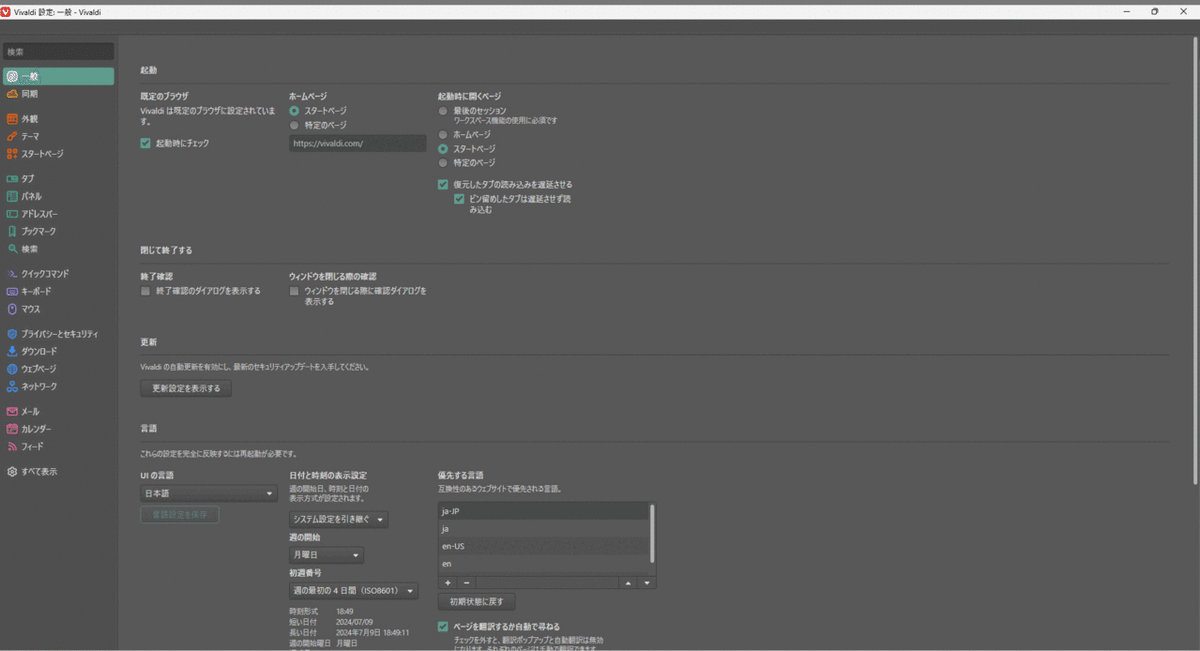This screenshot has width=1200, height=651.
Task: Select ja-JP in preferred languages list
Action: (x=543, y=511)
